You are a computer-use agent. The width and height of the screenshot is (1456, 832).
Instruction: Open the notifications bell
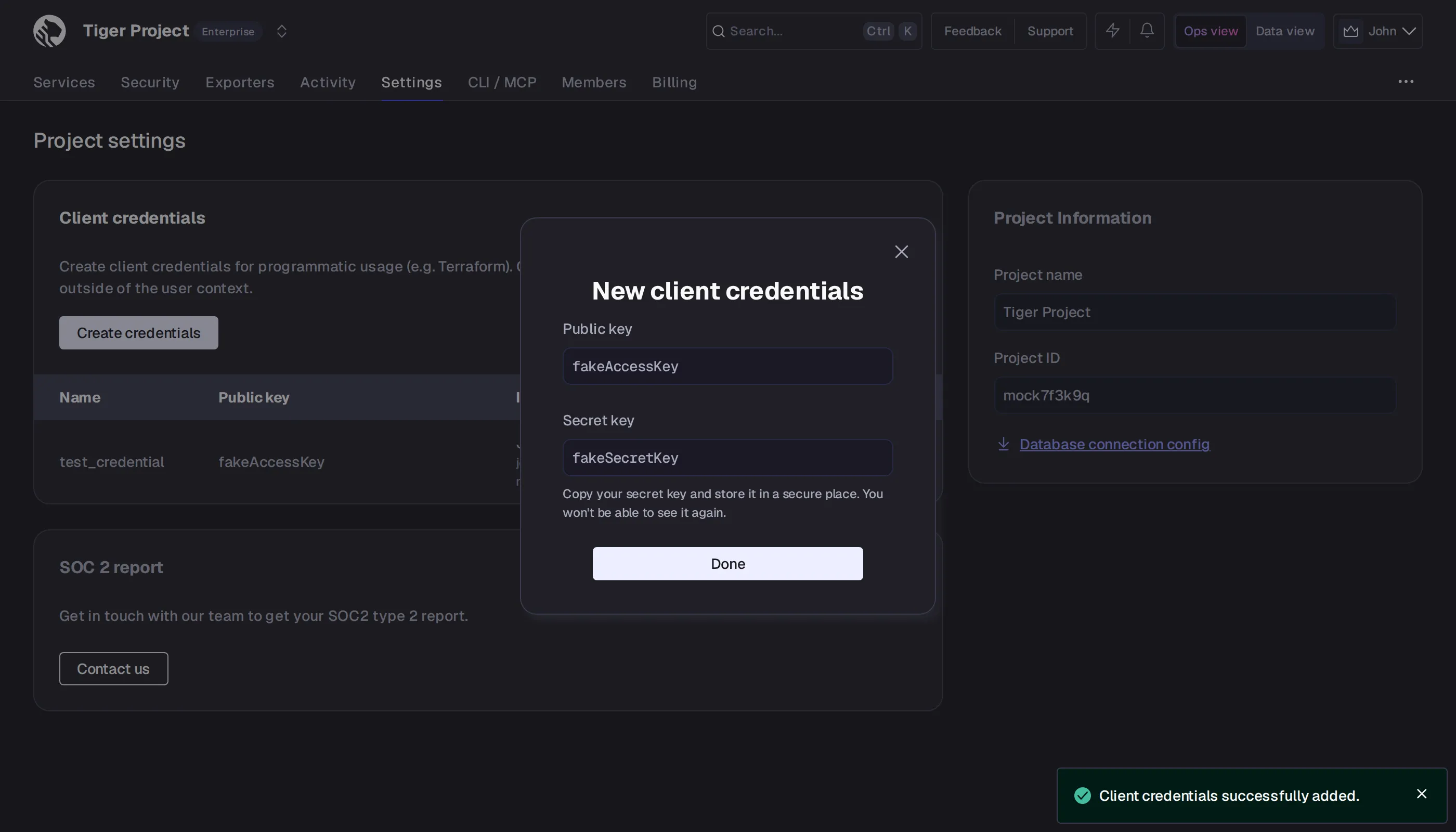pyautogui.click(x=1146, y=31)
